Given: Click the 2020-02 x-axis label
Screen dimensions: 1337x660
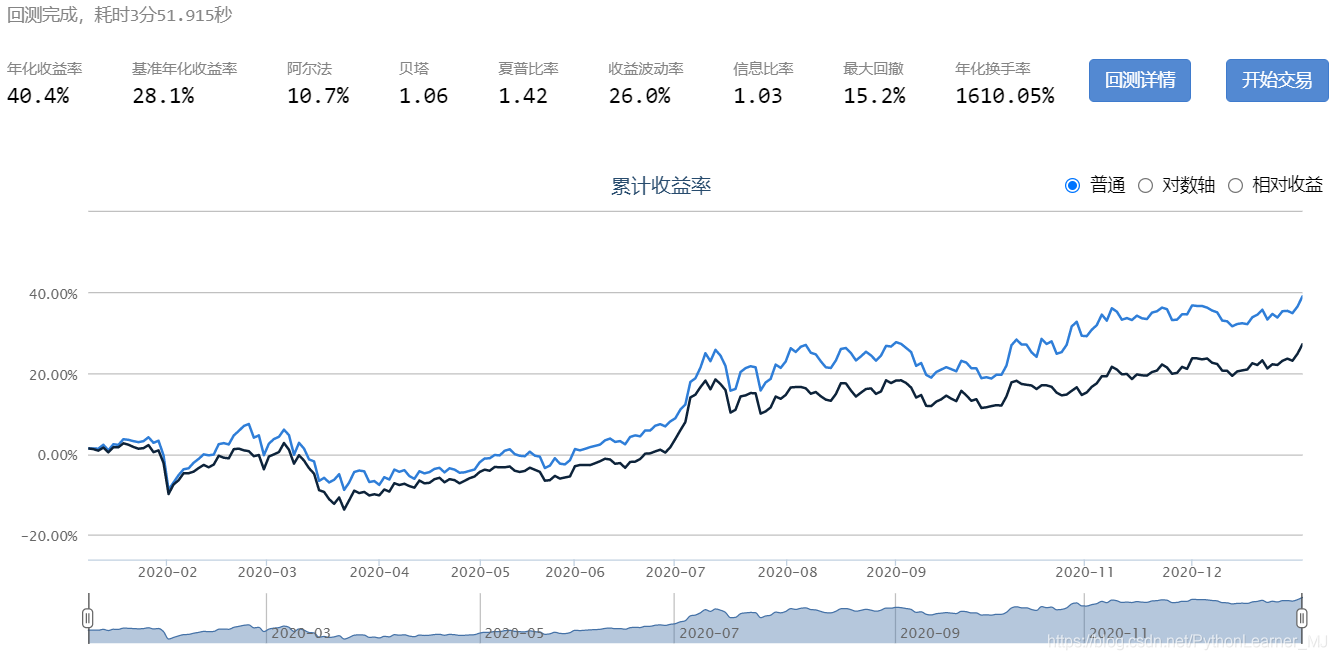Looking at the screenshot, I should tap(167, 573).
